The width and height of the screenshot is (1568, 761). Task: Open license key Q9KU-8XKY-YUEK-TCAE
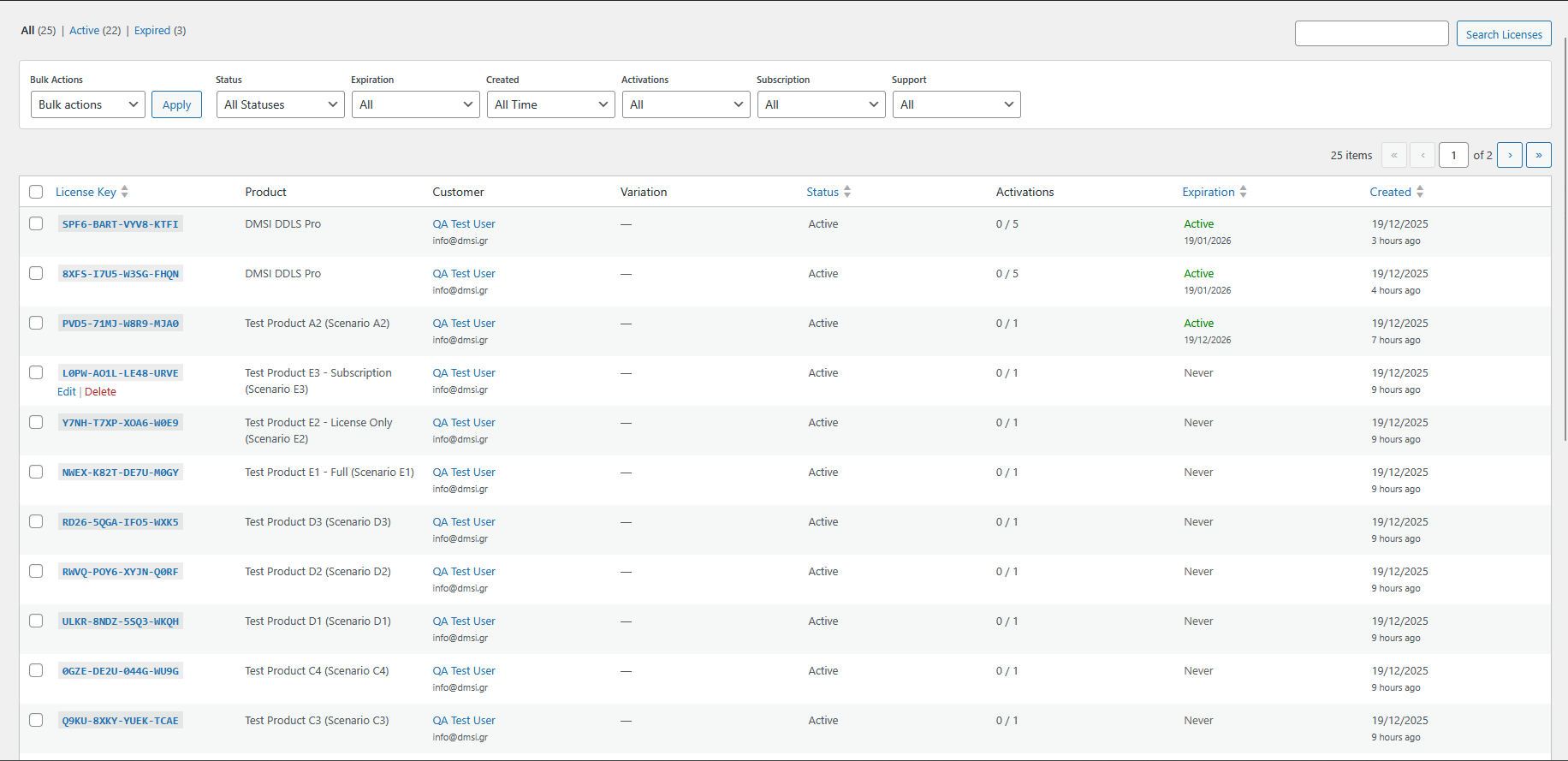[121, 721]
